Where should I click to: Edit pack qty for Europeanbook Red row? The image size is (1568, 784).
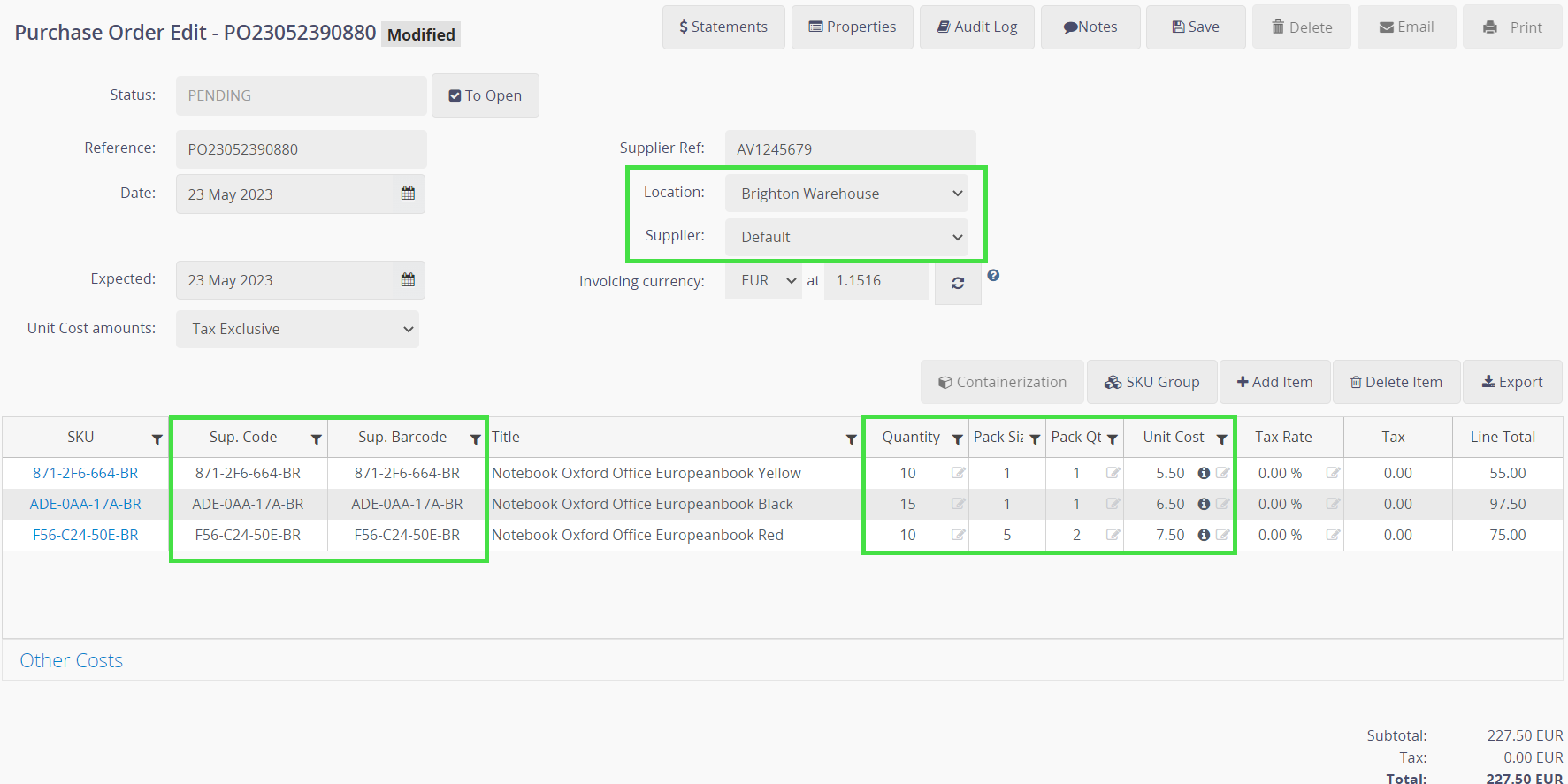[x=1113, y=535]
